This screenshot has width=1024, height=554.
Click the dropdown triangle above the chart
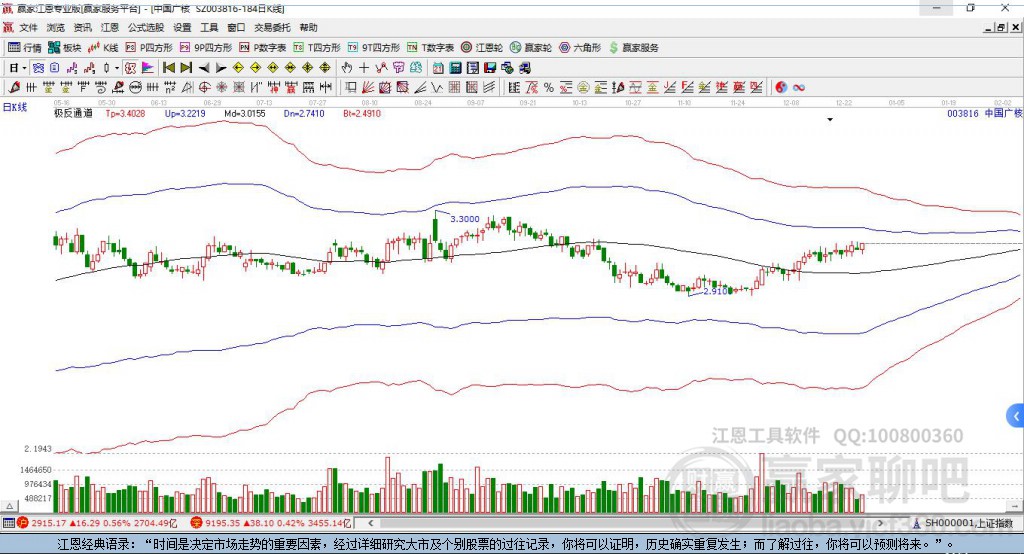point(830,120)
